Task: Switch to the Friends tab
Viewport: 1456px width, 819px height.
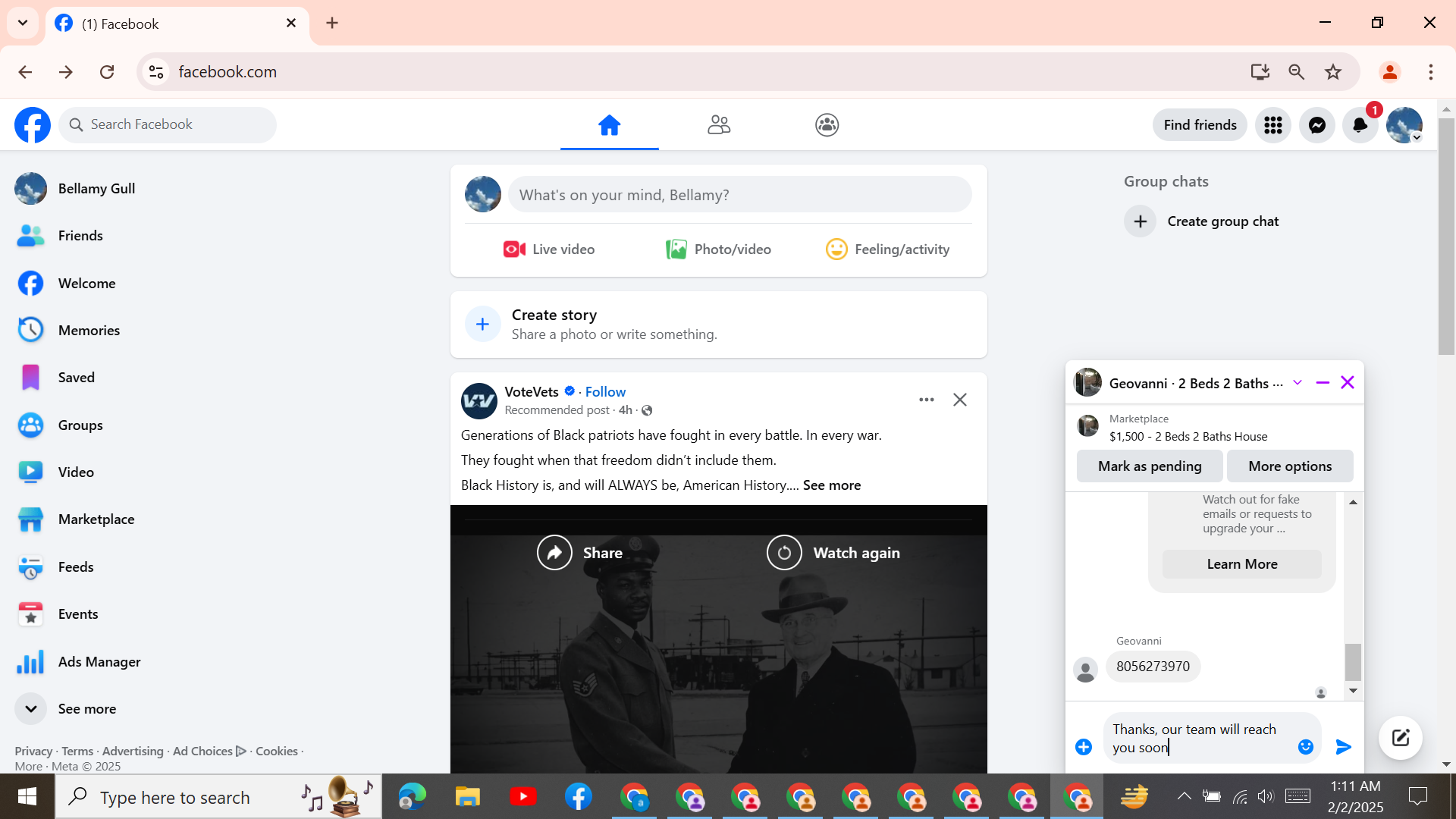Action: click(x=718, y=125)
